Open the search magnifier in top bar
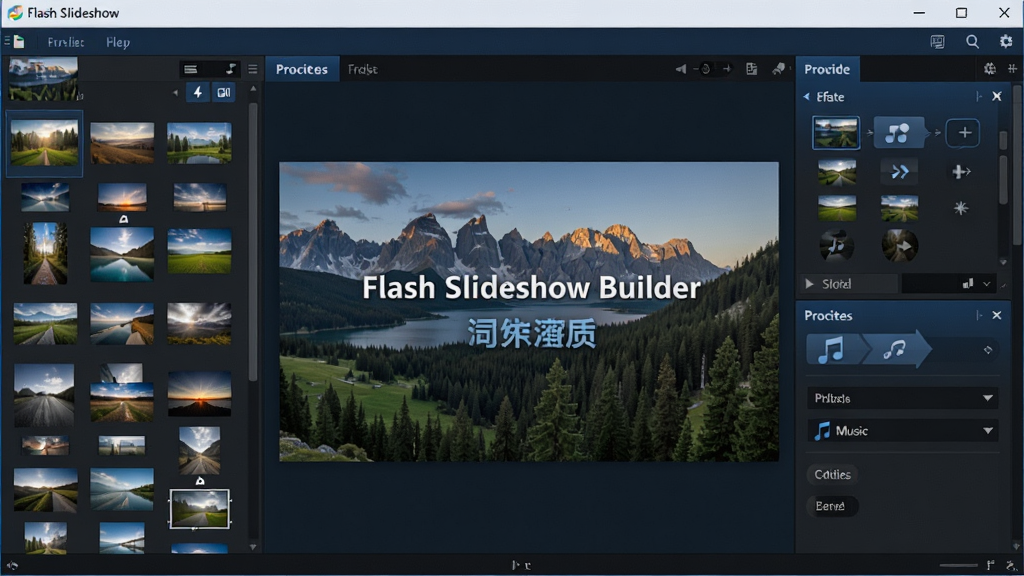This screenshot has height=576, width=1024. pyautogui.click(x=972, y=42)
